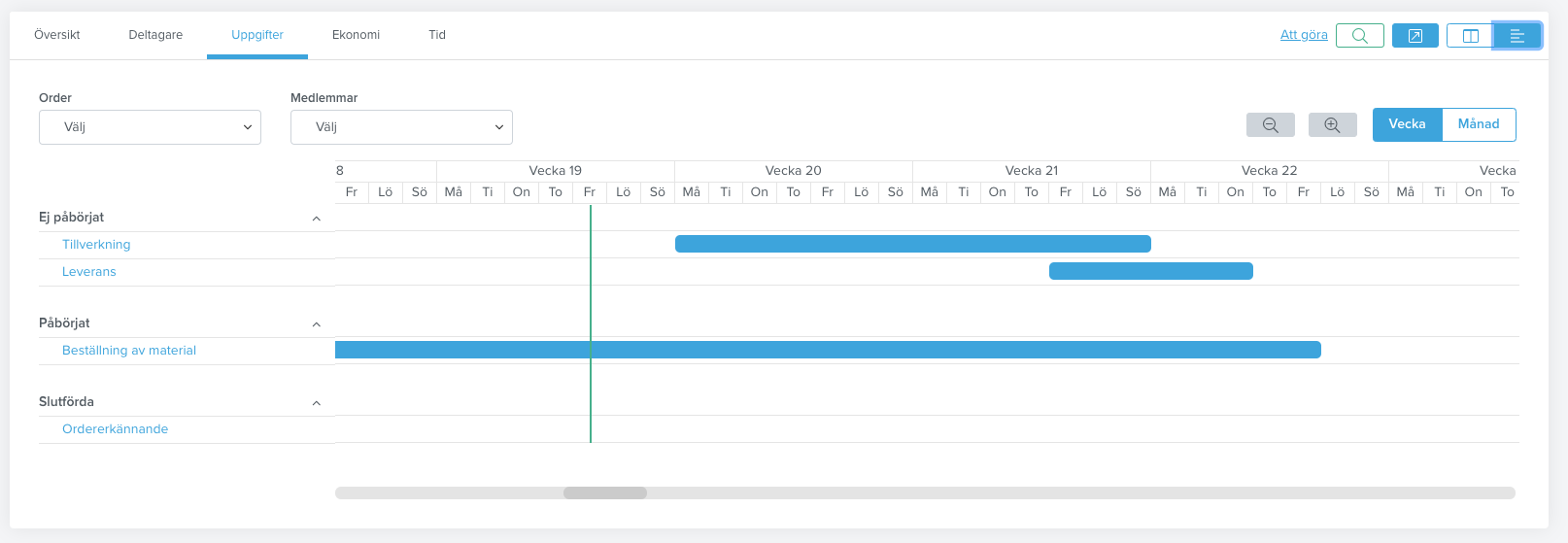Collapse the Påbörjat group
Viewport: 1568px width, 543px height.
[x=316, y=324]
